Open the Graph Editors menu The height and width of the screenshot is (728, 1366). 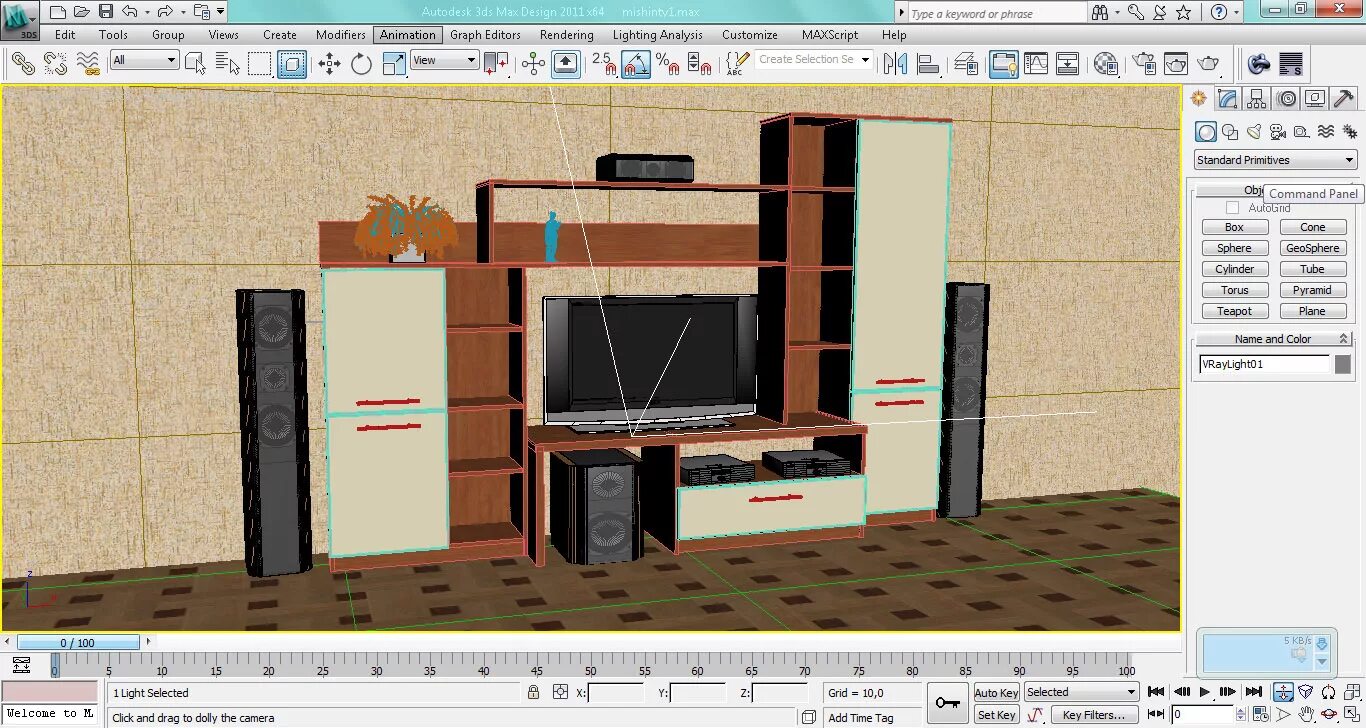coord(485,34)
